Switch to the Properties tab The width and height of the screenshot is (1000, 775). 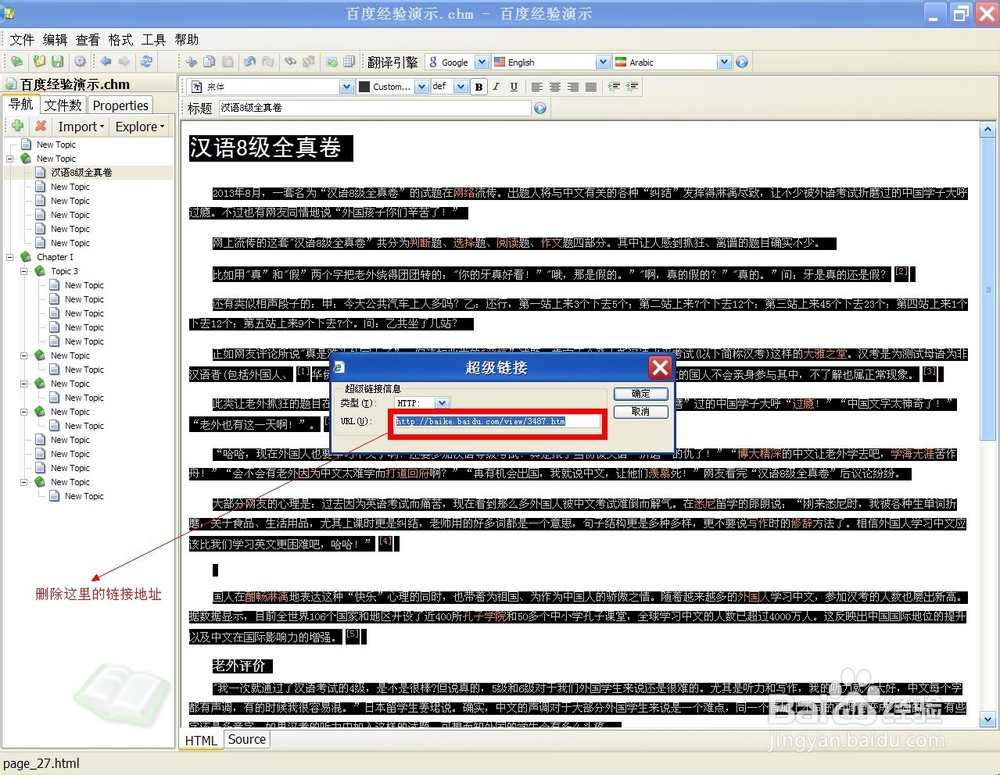click(120, 105)
